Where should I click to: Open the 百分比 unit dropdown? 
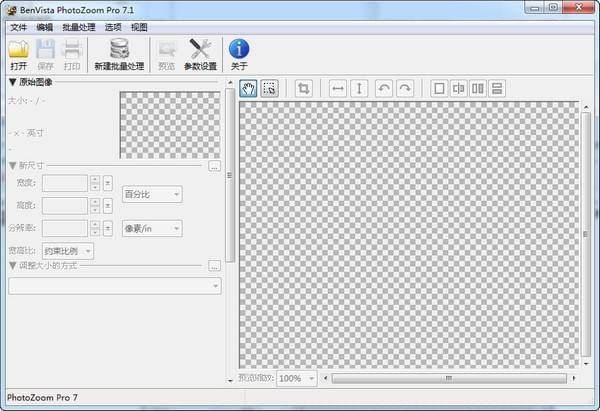pyautogui.click(x=152, y=193)
